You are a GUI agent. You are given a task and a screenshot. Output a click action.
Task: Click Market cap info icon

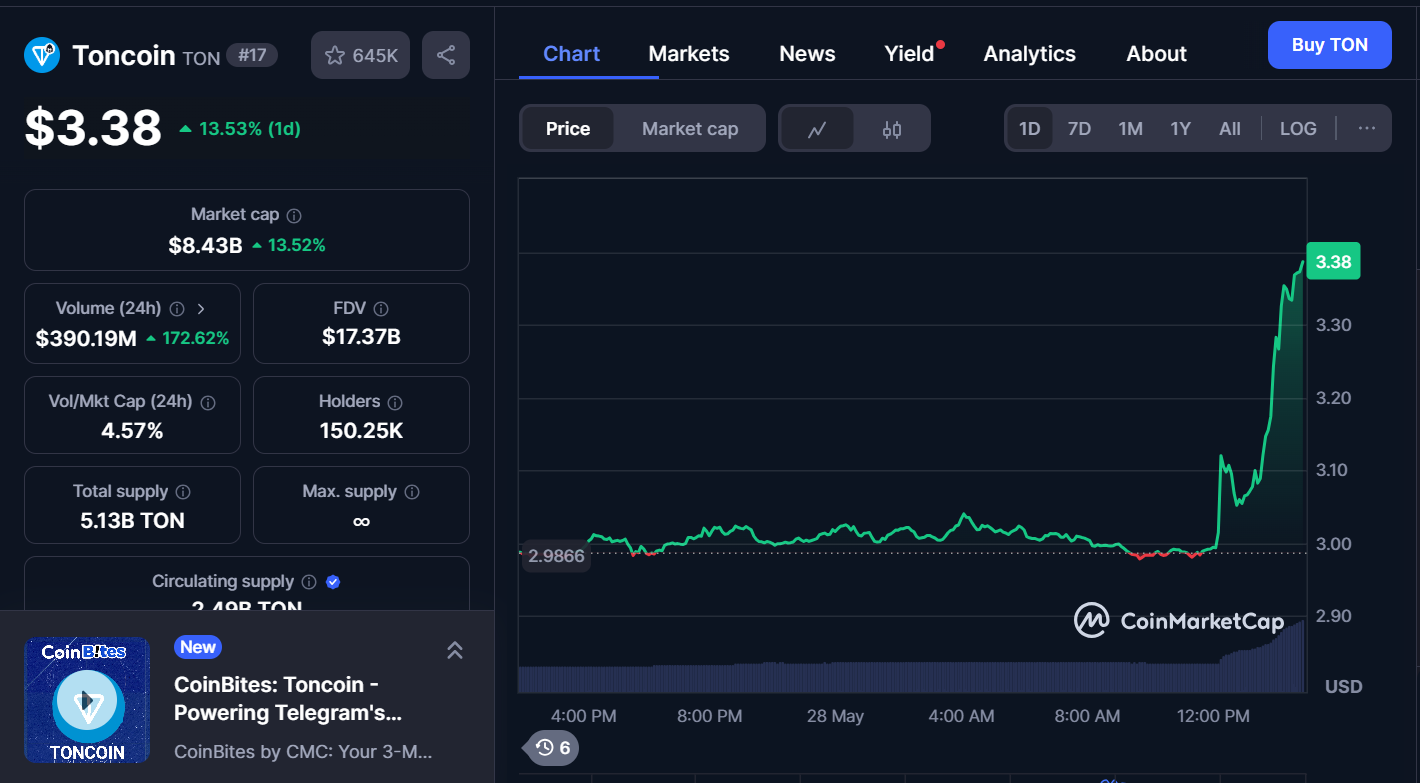(294, 215)
